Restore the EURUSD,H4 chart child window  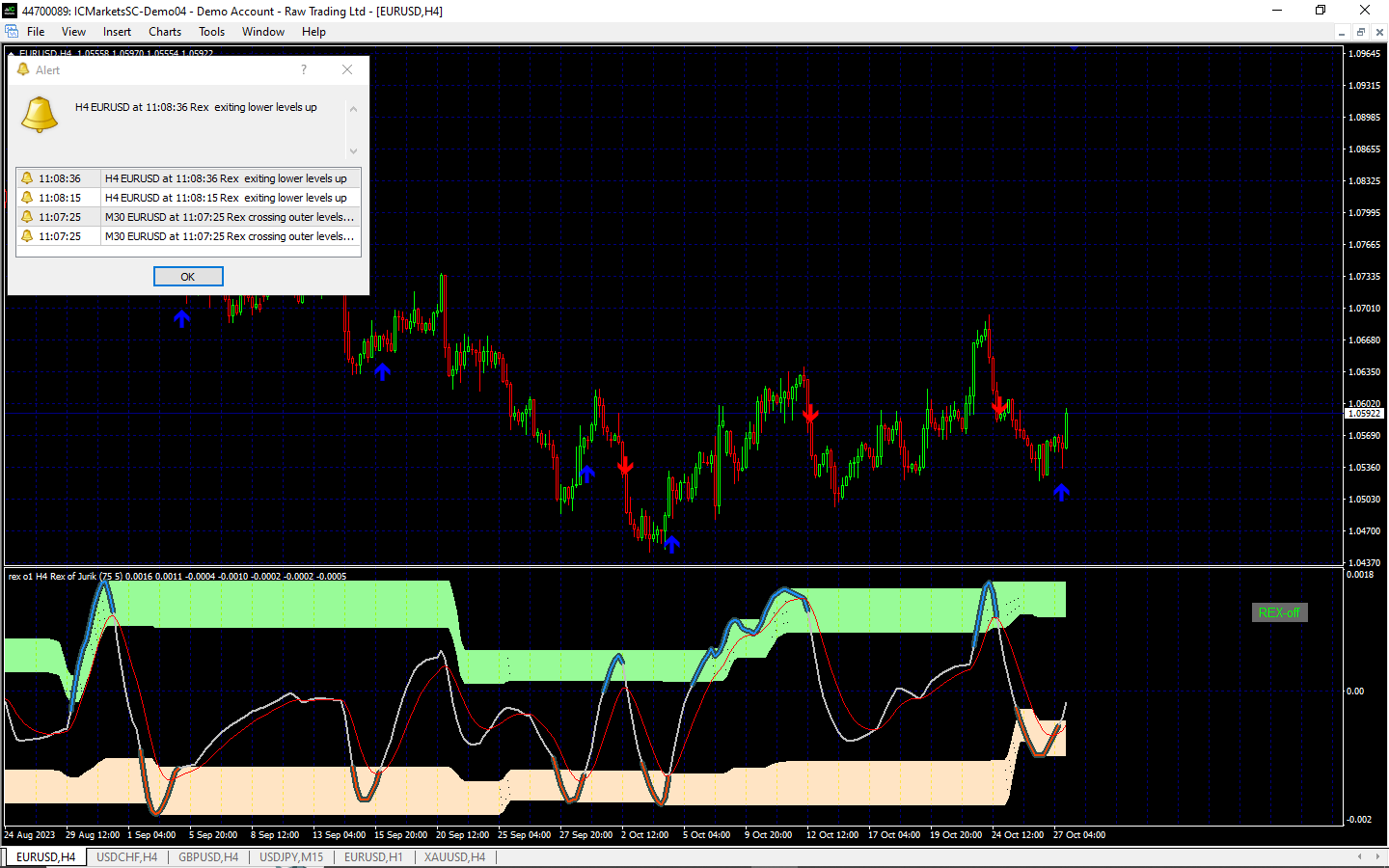[x=1361, y=32]
